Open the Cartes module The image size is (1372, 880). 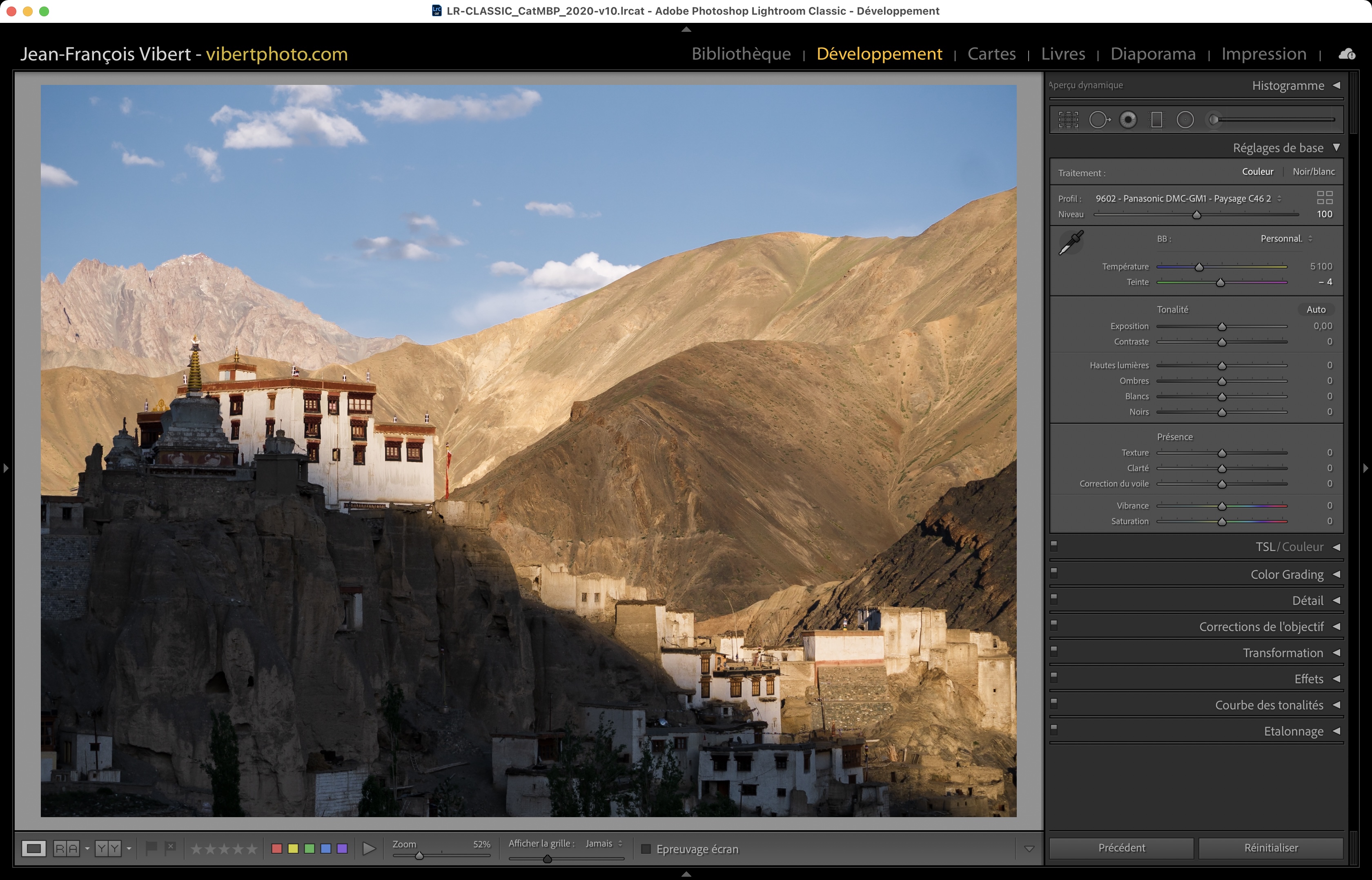991,54
